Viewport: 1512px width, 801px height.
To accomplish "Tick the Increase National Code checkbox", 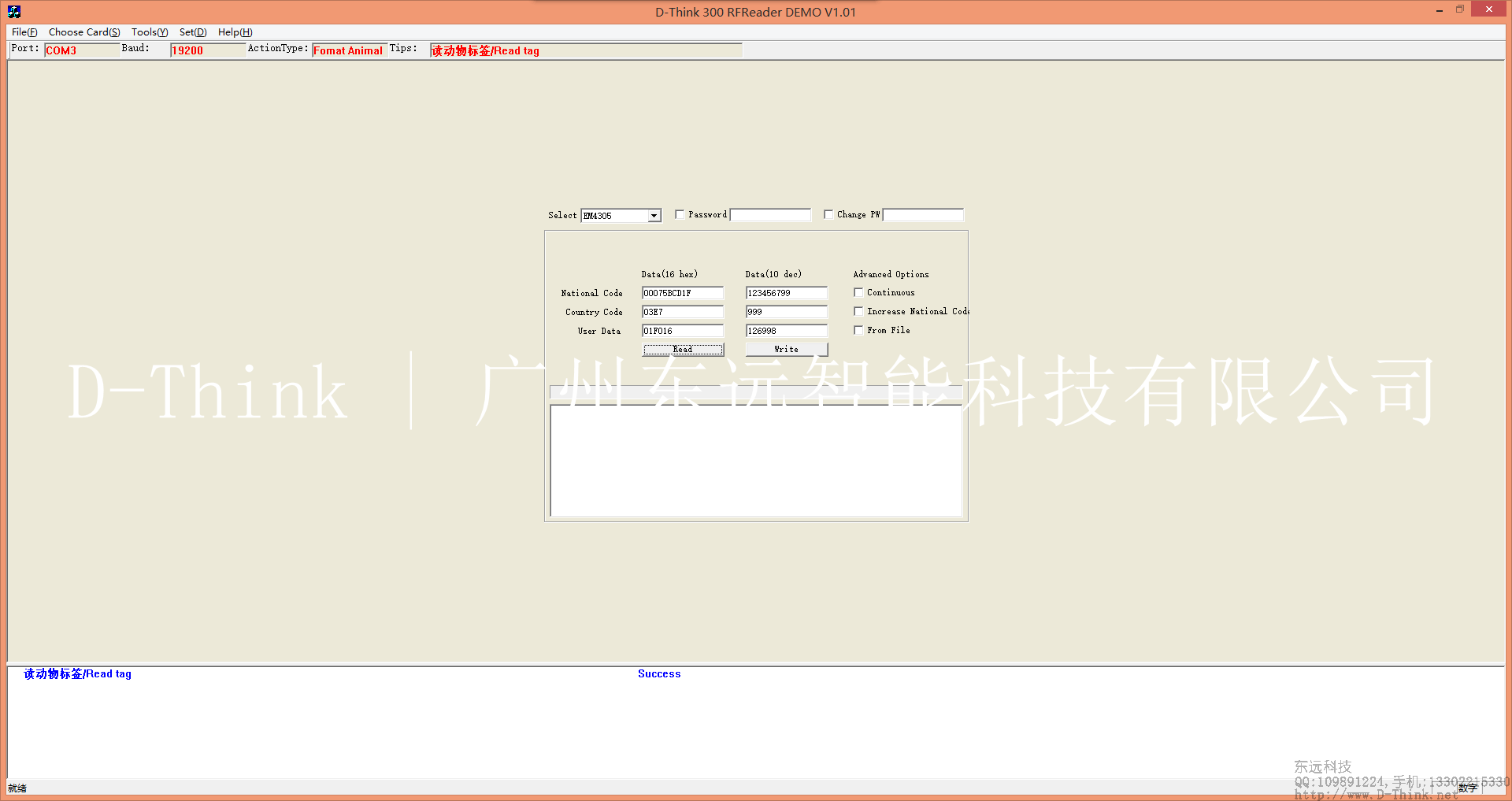I will 858,311.
